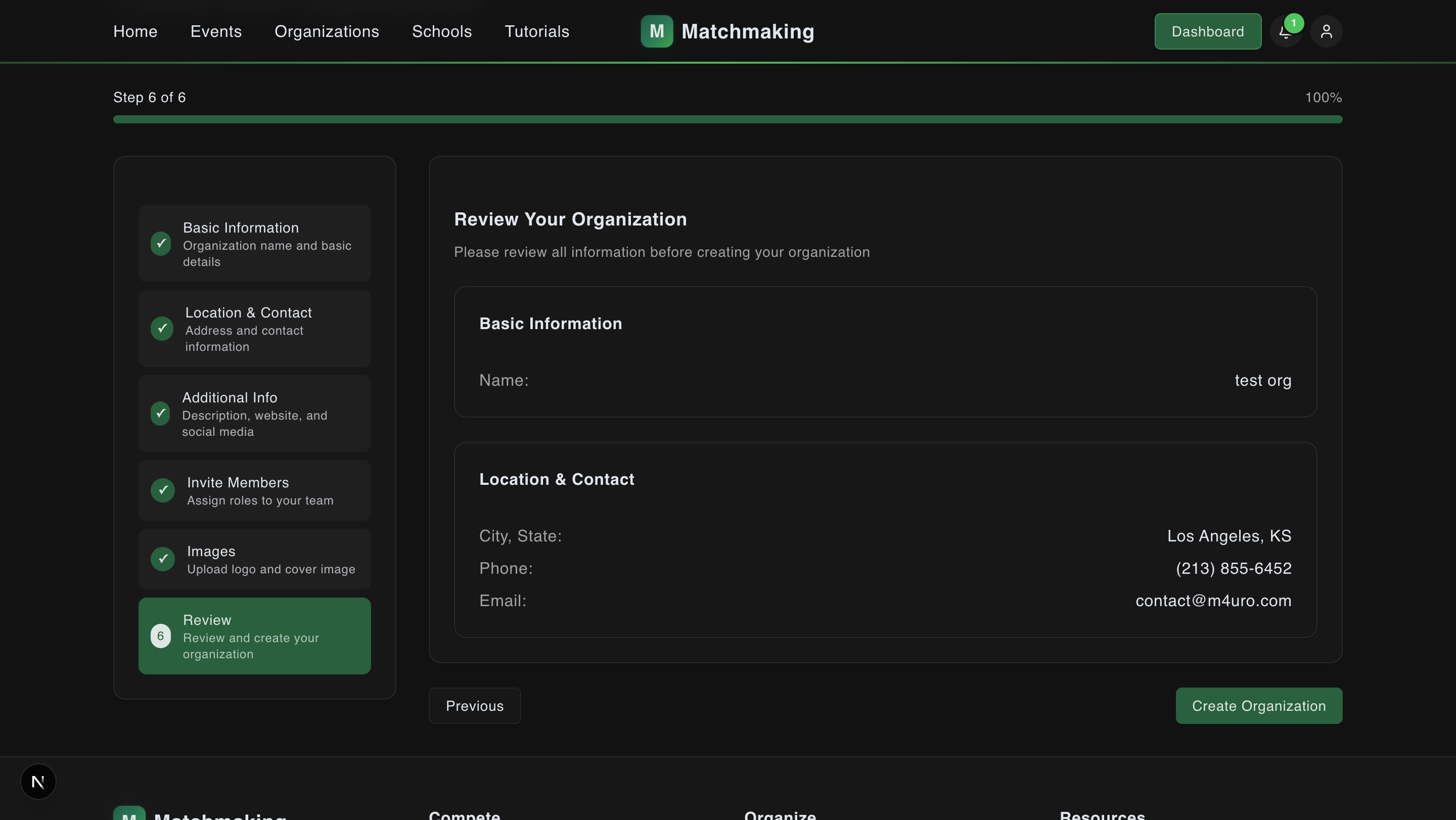Screen dimensions: 1456x820
Task: Go back with the Previous button
Action: 475,706
